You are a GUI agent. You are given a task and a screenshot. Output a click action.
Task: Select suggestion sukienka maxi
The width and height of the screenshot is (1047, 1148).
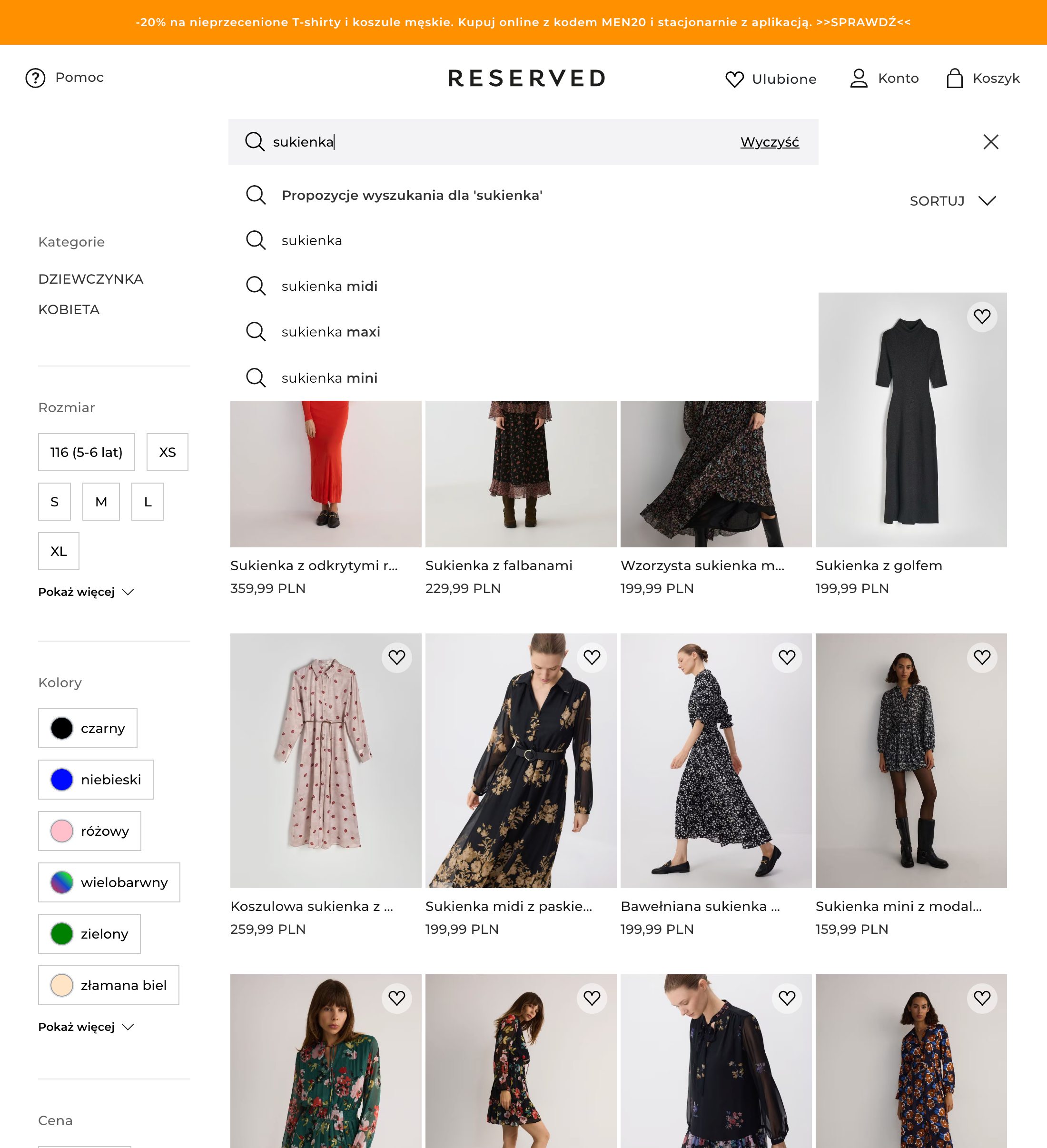[x=330, y=332]
